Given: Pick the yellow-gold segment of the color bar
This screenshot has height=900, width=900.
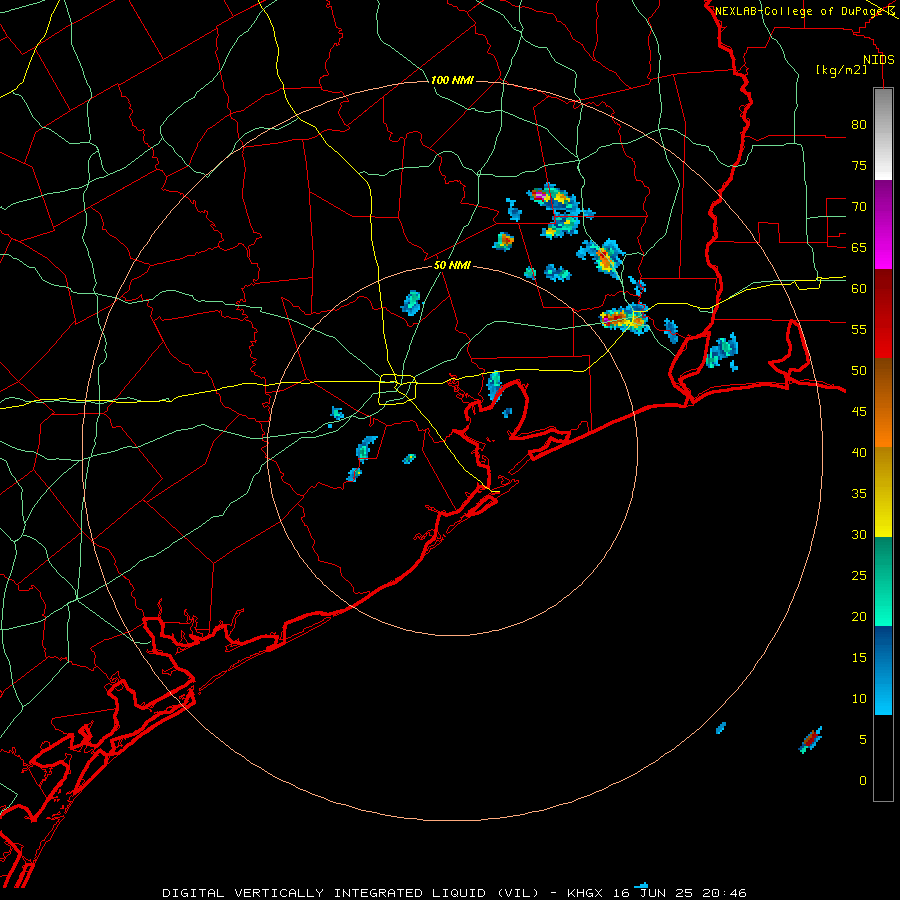Looking at the screenshot, I should pos(883,492).
